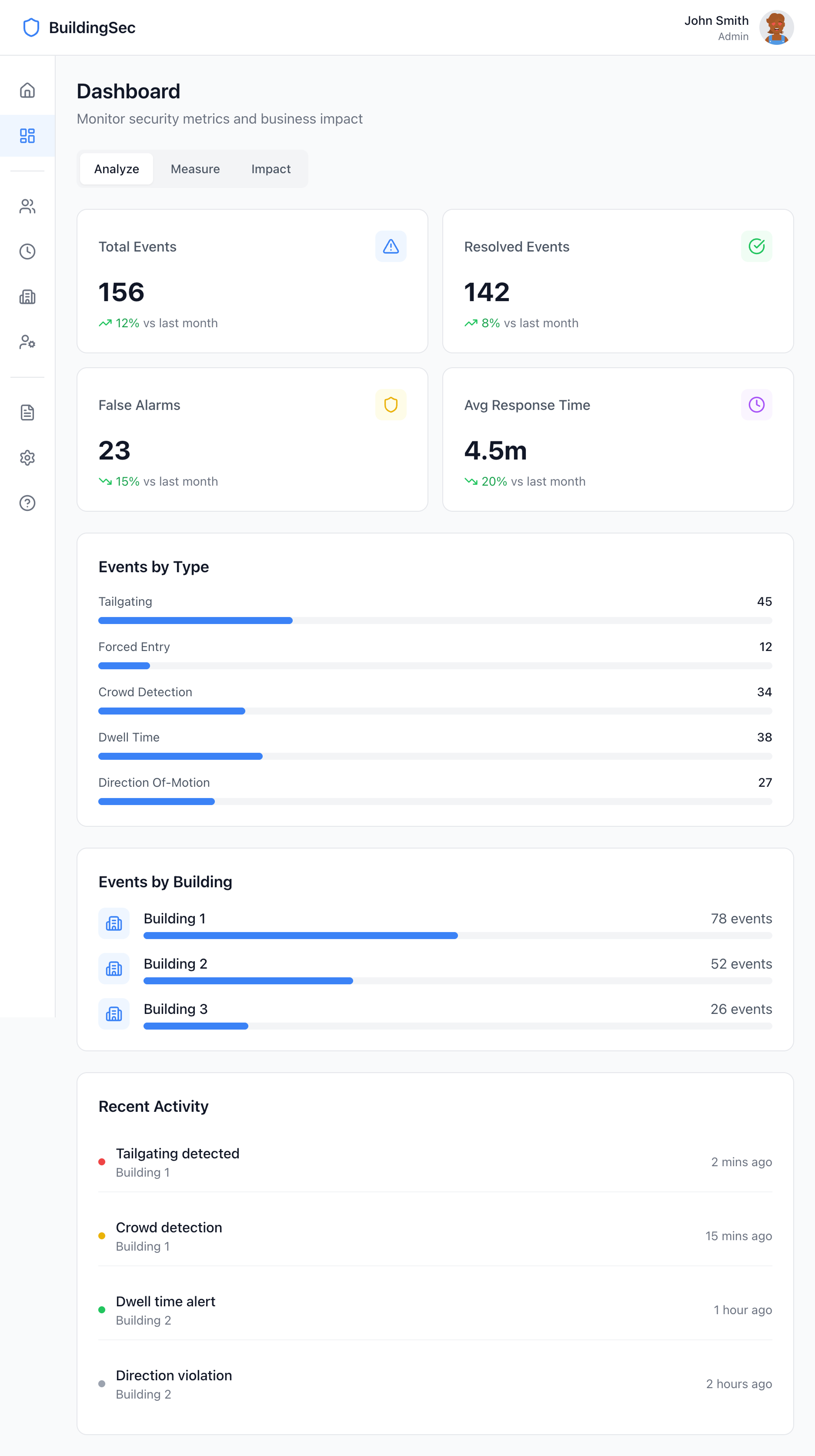The width and height of the screenshot is (815, 1456).
Task: Select the Dashboard grid icon in sidebar
Action: coord(27,136)
